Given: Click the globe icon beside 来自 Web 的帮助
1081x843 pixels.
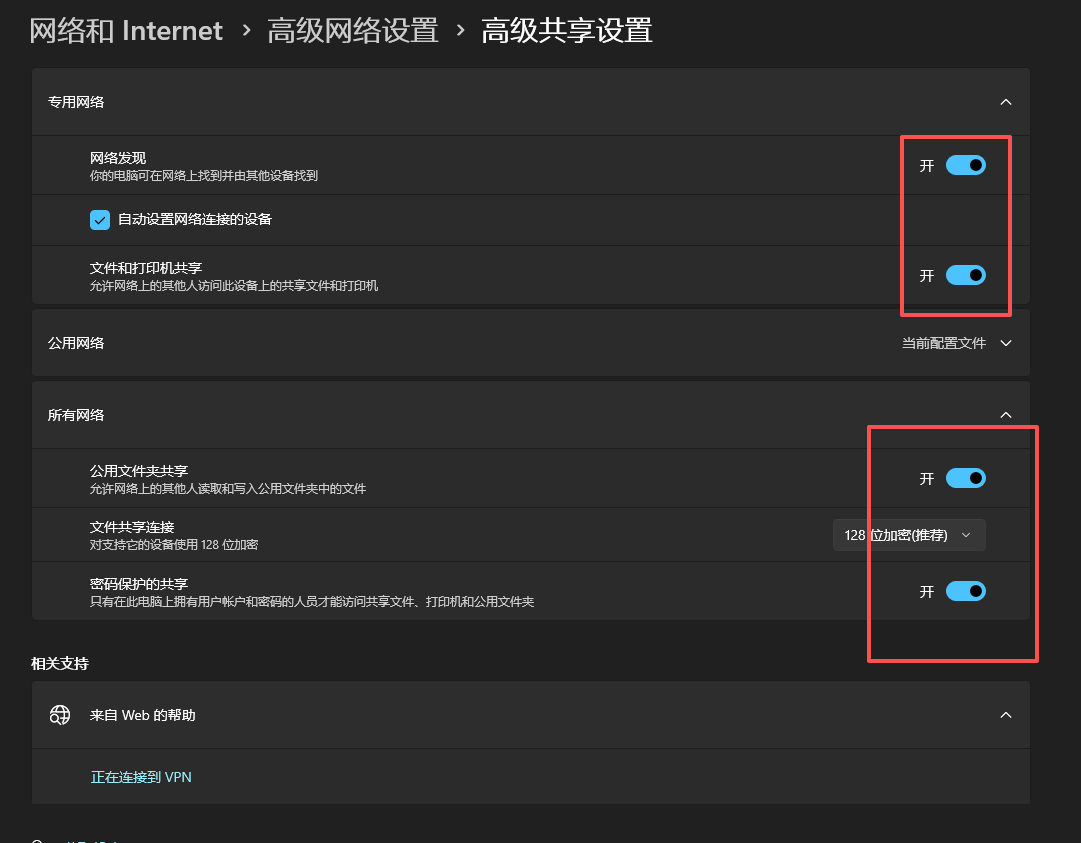Looking at the screenshot, I should tap(60, 715).
